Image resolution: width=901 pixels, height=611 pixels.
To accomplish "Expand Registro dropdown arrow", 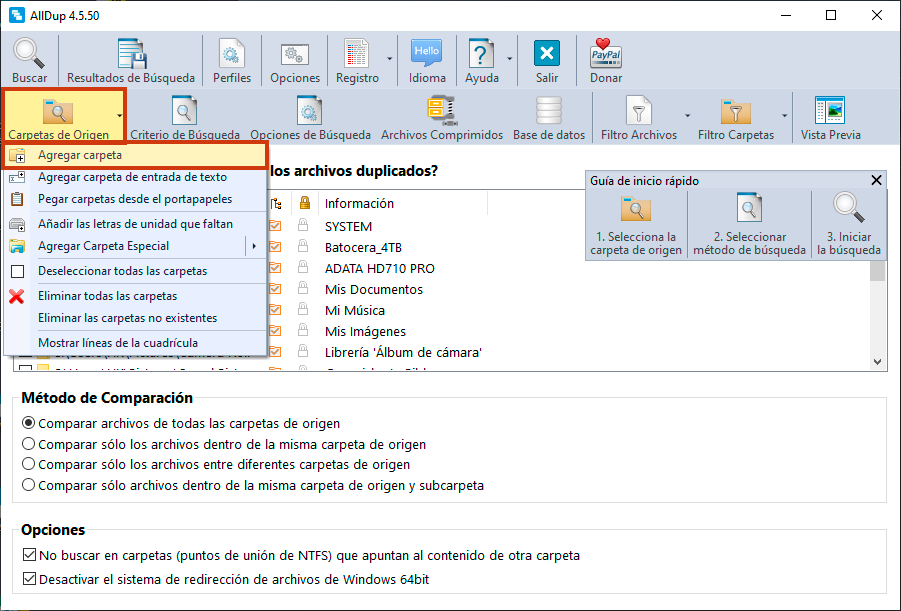I will (389, 59).
